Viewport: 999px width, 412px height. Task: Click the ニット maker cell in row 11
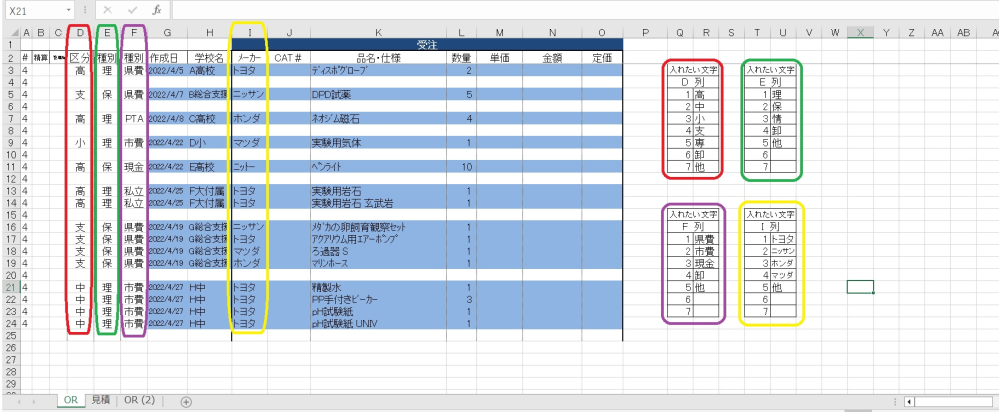[249, 167]
